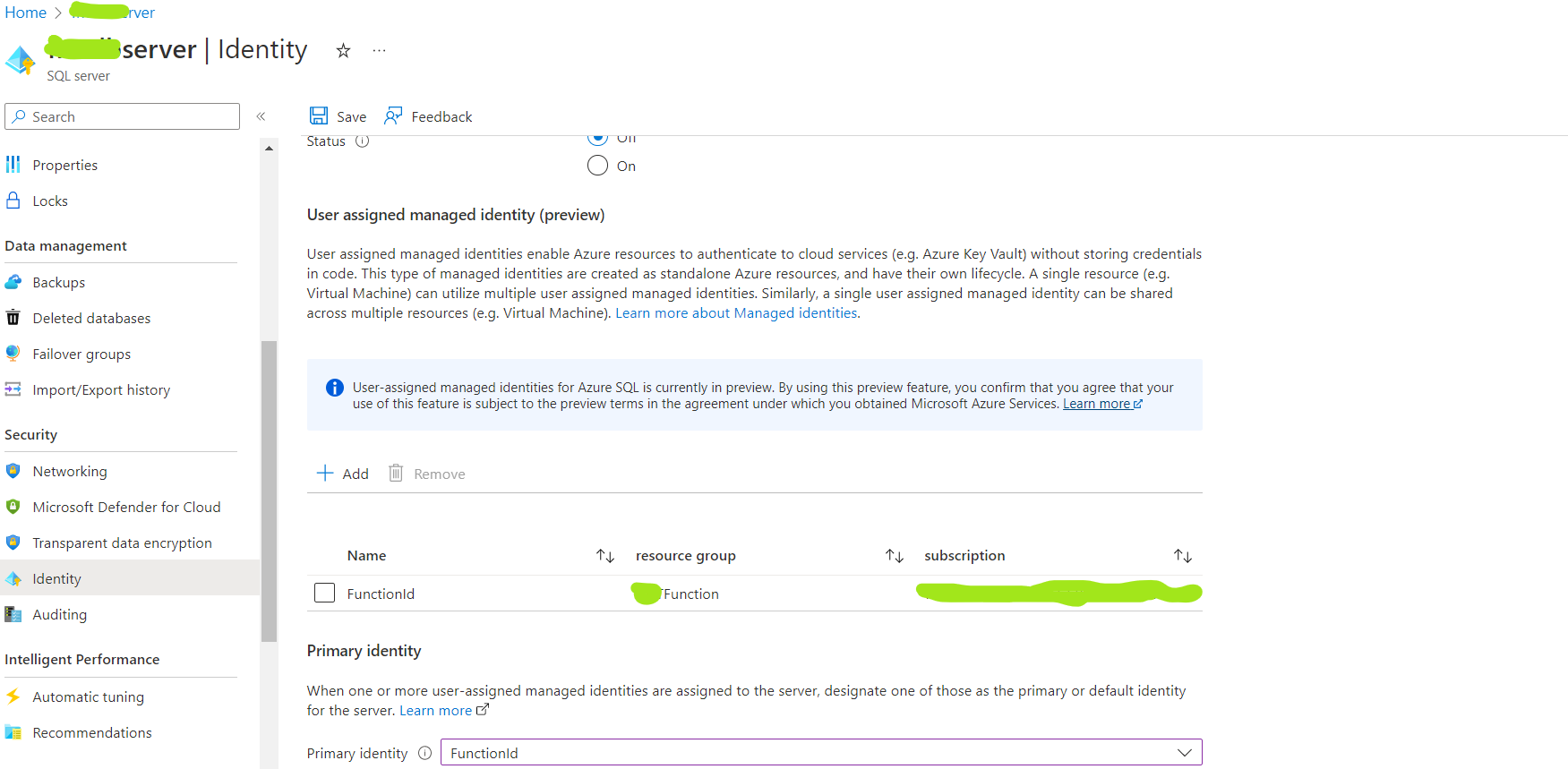The width and height of the screenshot is (1568, 769).
Task: Open Locks in the sidebar
Action: (50, 201)
